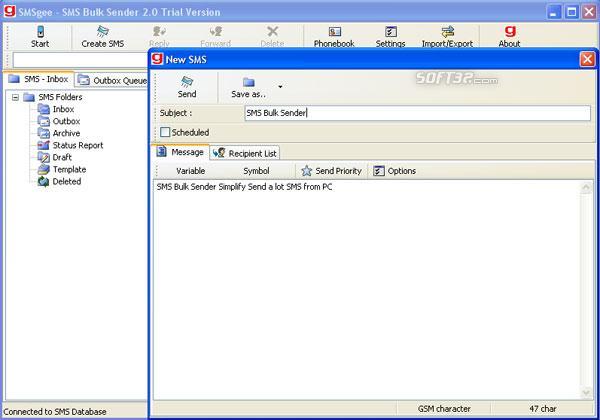Enable the Scheduled checkbox
Viewport: 600px width, 420px height.
tap(165, 132)
